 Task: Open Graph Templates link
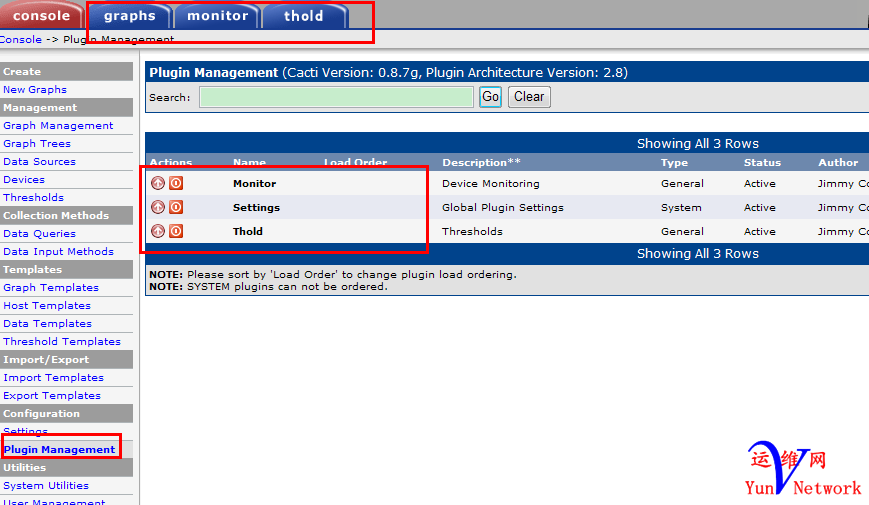click(51, 287)
